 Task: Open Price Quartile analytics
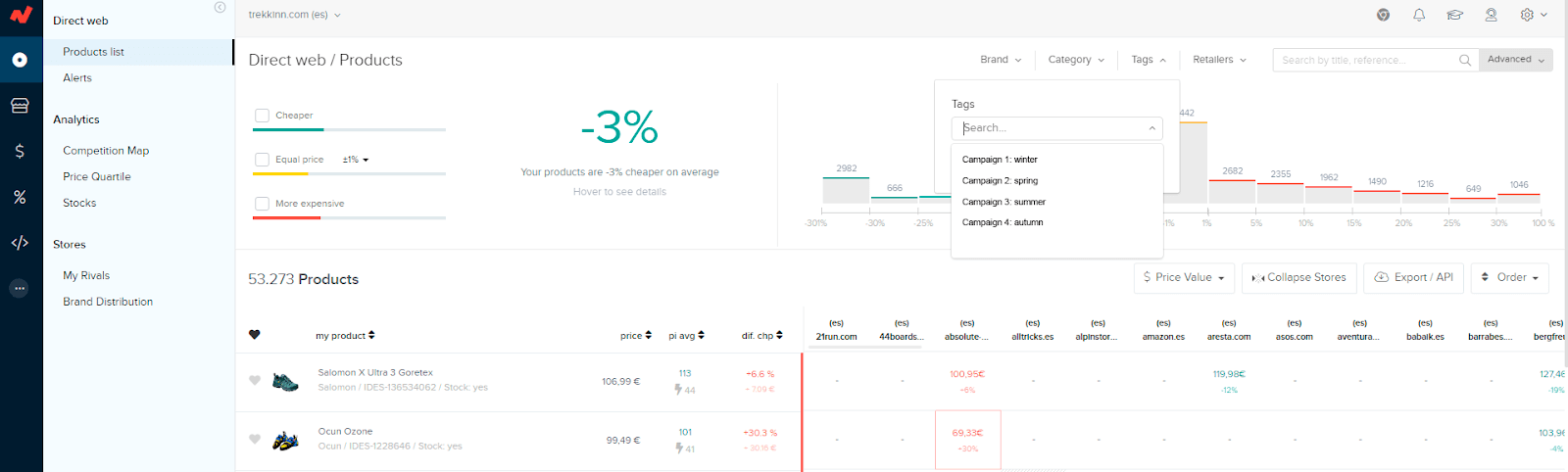[97, 177]
